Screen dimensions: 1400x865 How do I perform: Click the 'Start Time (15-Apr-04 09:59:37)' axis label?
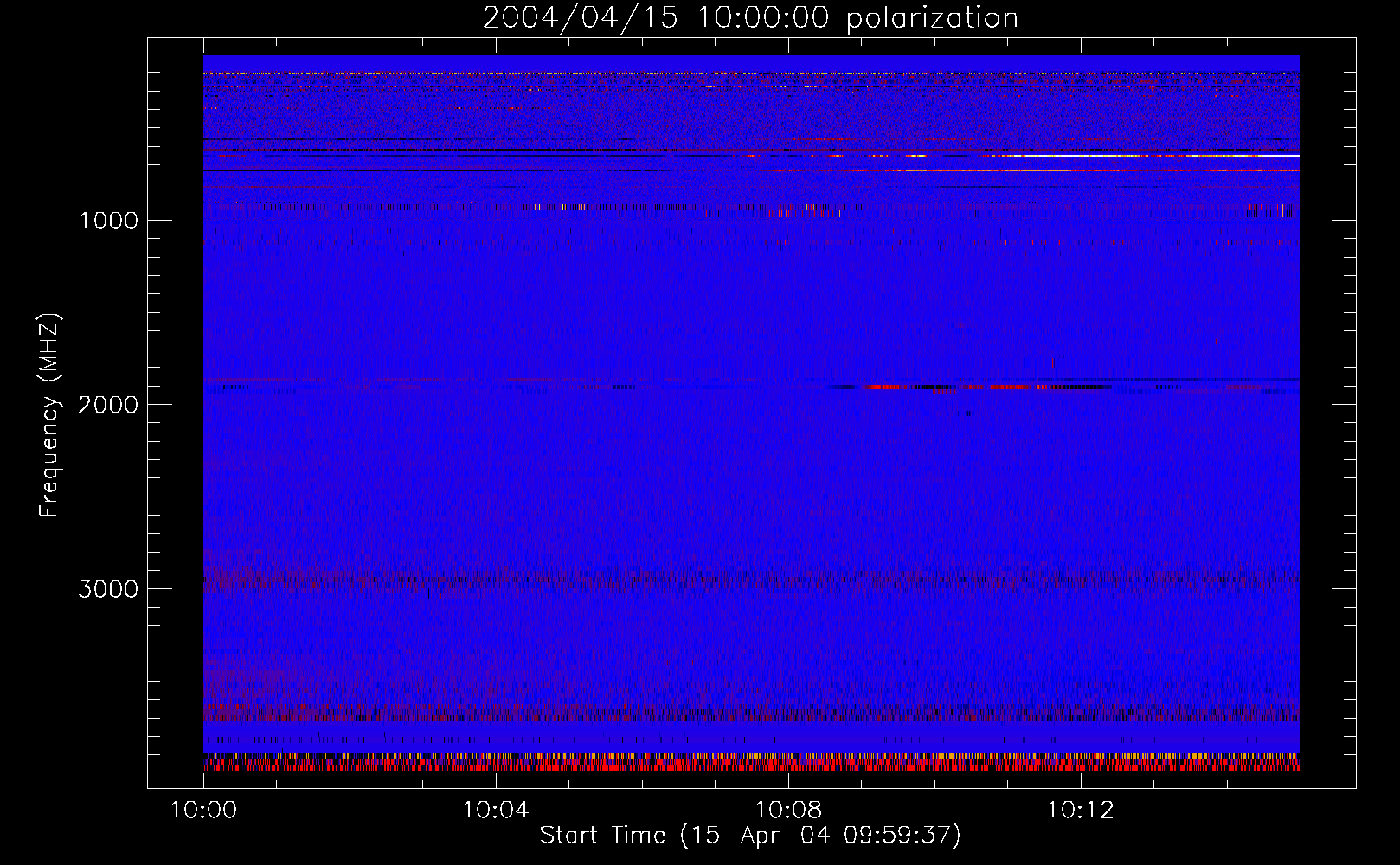[x=750, y=835]
